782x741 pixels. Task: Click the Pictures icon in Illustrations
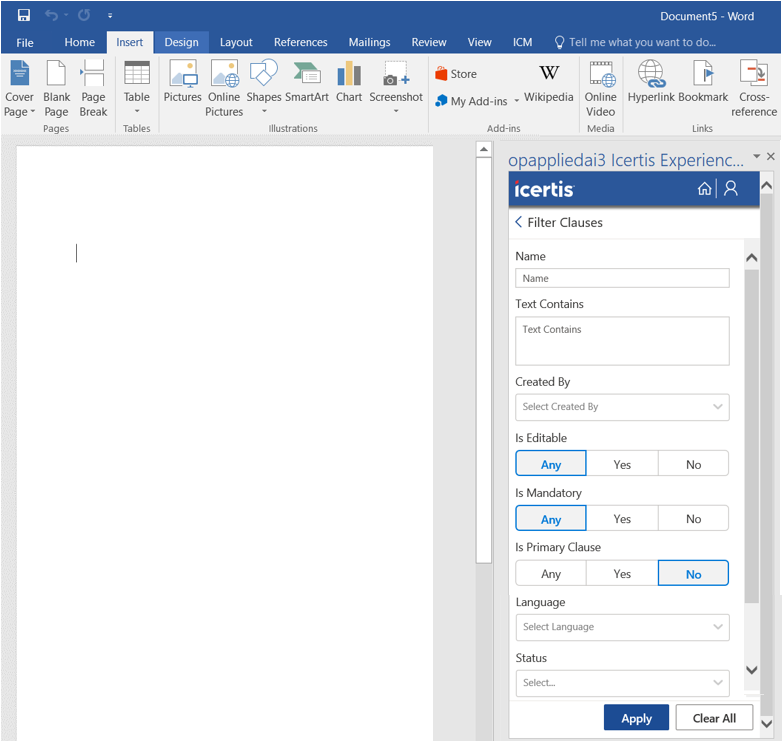pyautogui.click(x=182, y=82)
